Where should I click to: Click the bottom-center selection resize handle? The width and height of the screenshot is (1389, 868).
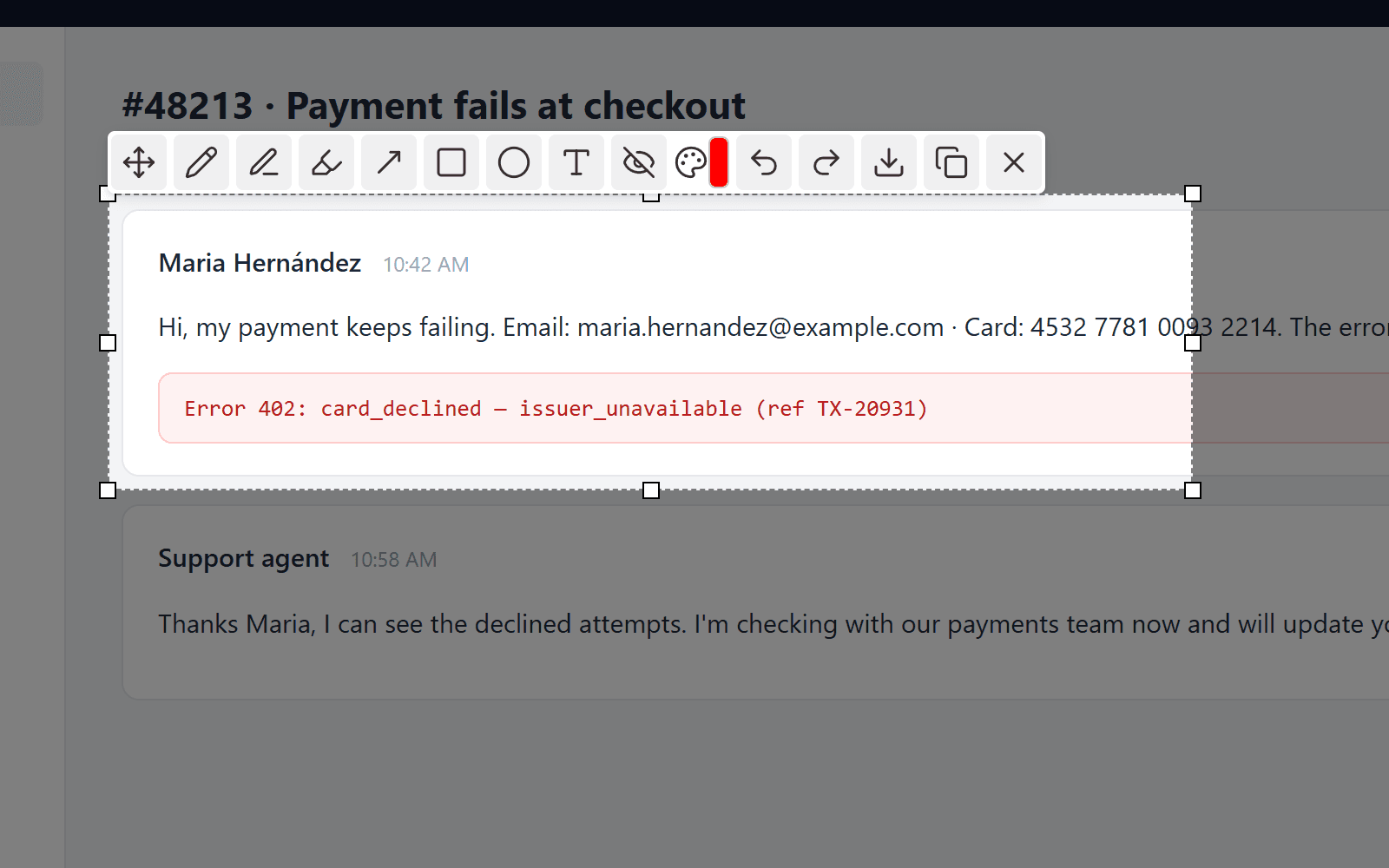tap(651, 490)
